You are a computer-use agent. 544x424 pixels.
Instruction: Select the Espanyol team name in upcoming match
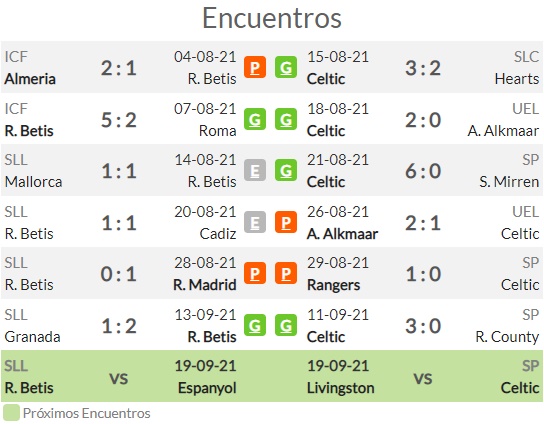click(207, 388)
